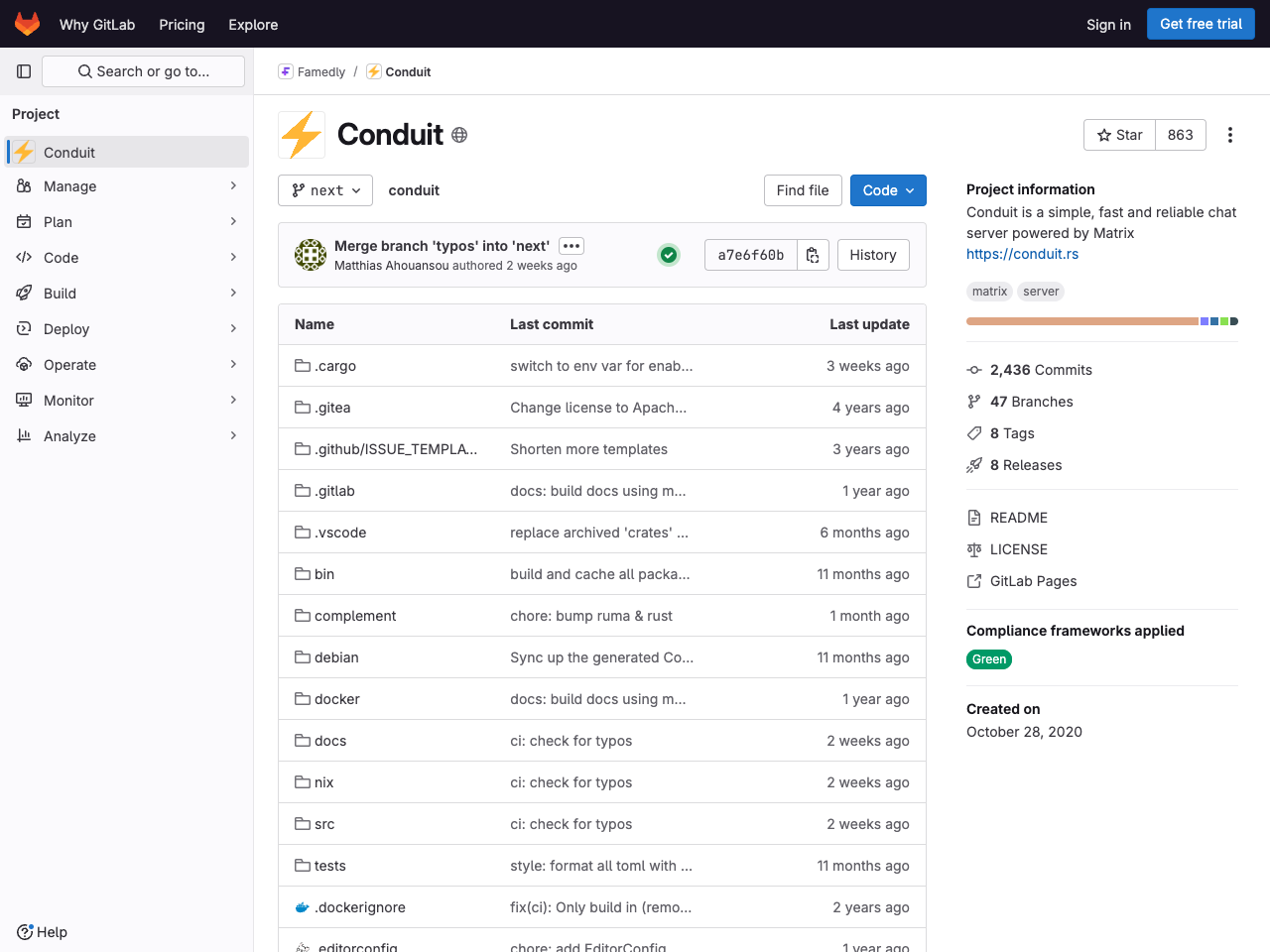Click the Plan calendar sidebar icon
This screenshot has width=1270, height=952.
pyautogui.click(x=24, y=222)
